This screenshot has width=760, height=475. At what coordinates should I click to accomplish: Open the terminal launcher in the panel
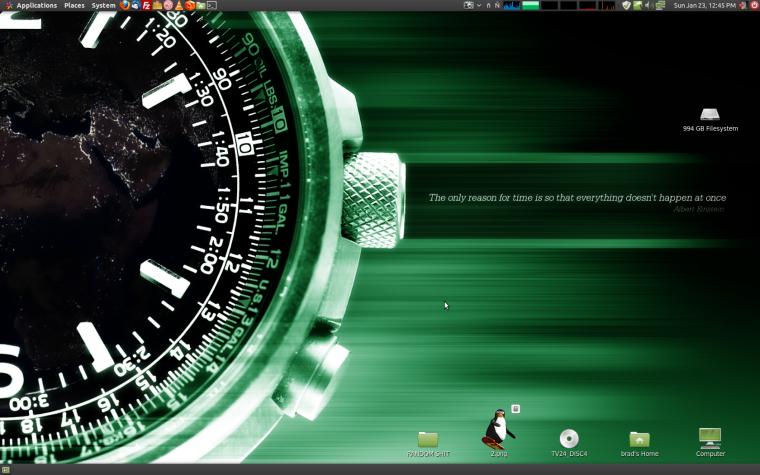(x=212, y=5)
